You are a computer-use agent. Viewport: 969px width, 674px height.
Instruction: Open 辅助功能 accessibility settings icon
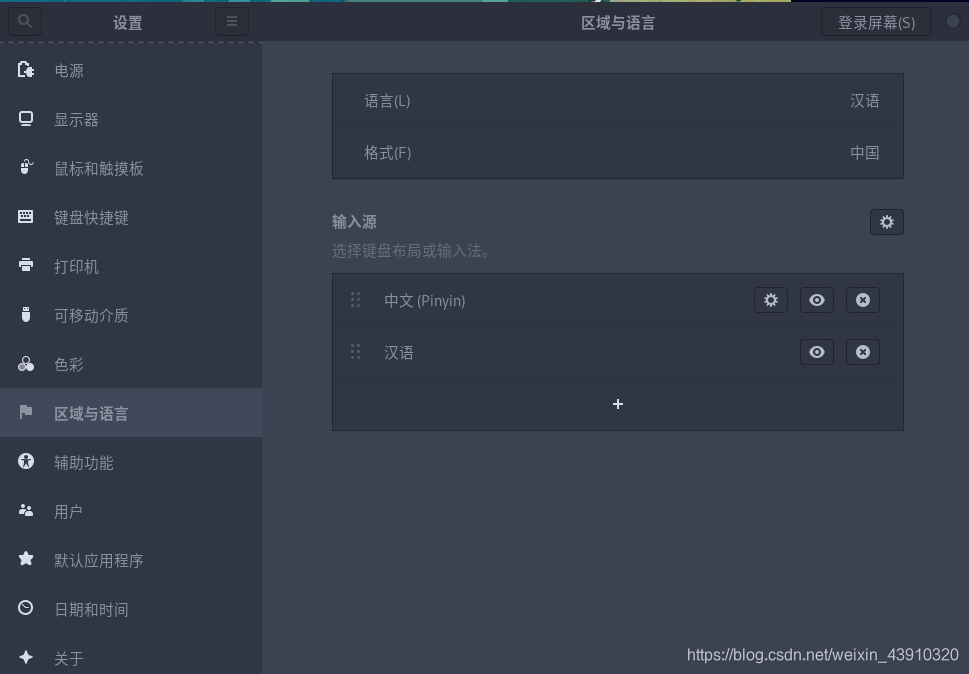coord(25,462)
